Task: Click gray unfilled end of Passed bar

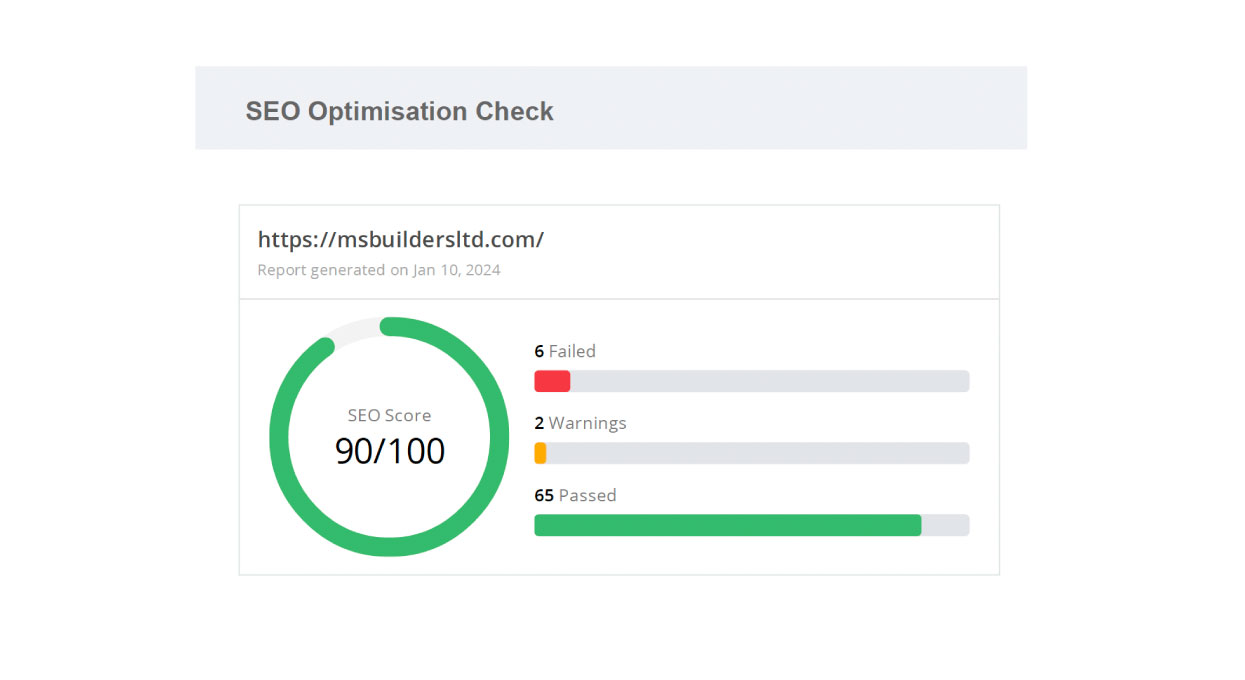Action: click(x=945, y=525)
